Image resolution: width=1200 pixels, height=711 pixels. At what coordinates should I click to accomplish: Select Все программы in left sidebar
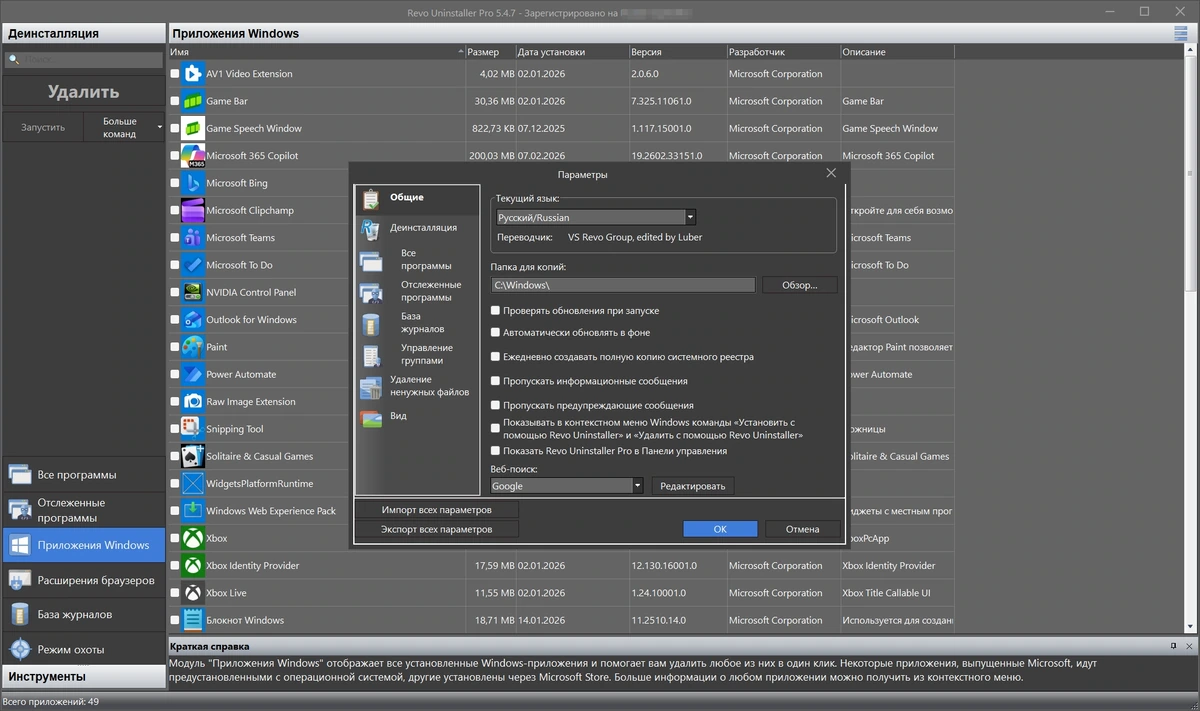click(83, 474)
